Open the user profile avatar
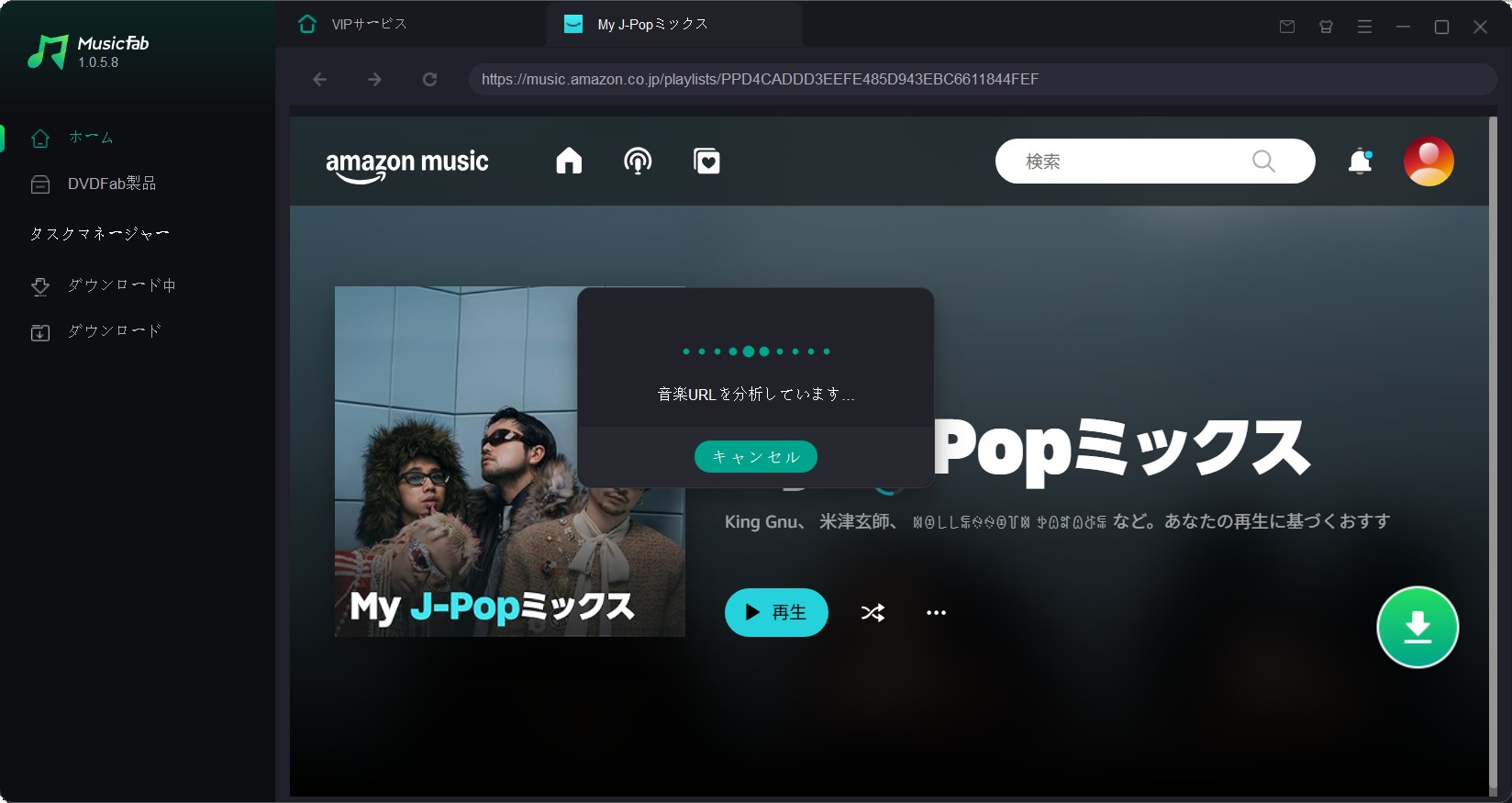The width and height of the screenshot is (1512, 803). [1429, 162]
